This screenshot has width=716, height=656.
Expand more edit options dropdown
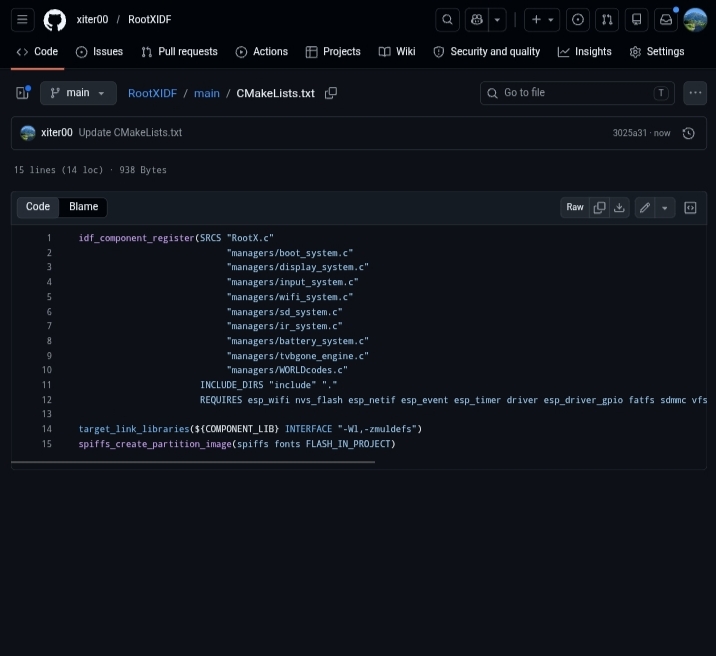pos(665,207)
